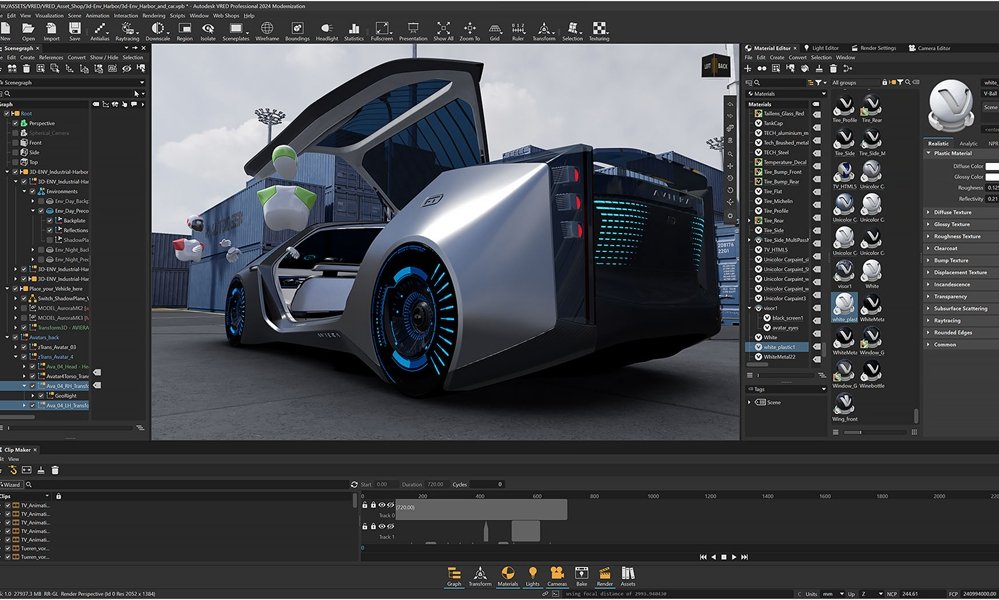Open the Statistics toolbar icon
Screen dimensions: 999x600
click(354, 29)
